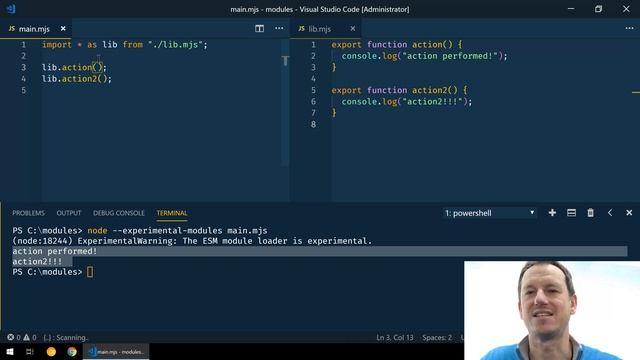
Task: Click the orange circle taskbar app icon
Action: [51, 351]
